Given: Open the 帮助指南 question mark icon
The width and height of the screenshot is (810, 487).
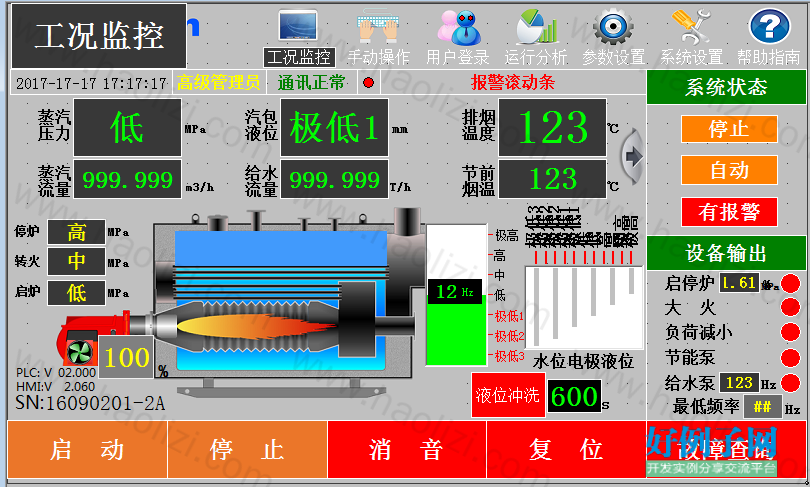Looking at the screenshot, I should point(769,26).
